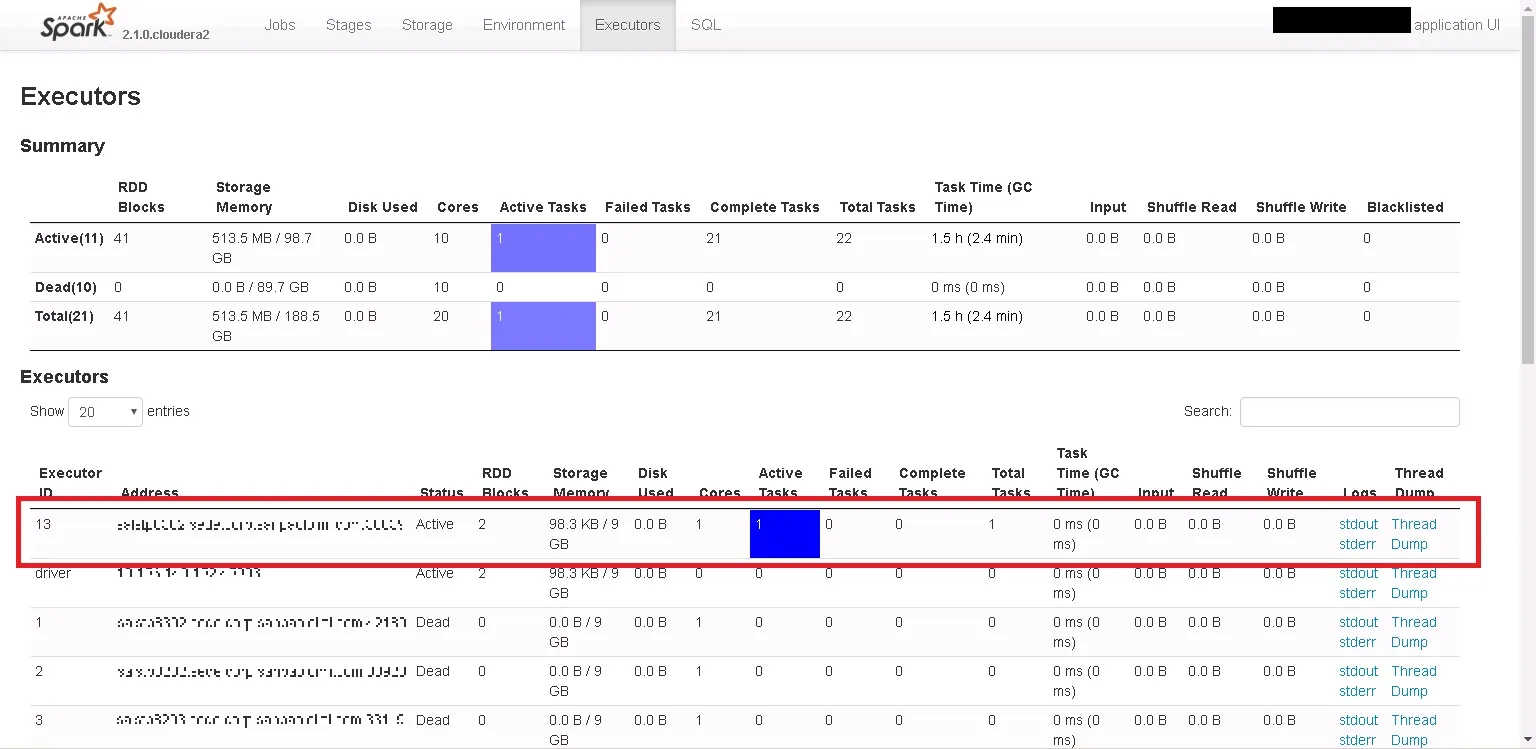Click the blue Active Tasks cell of executor 13
Viewport: 1536px width, 749px height.
[x=785, y=534]
